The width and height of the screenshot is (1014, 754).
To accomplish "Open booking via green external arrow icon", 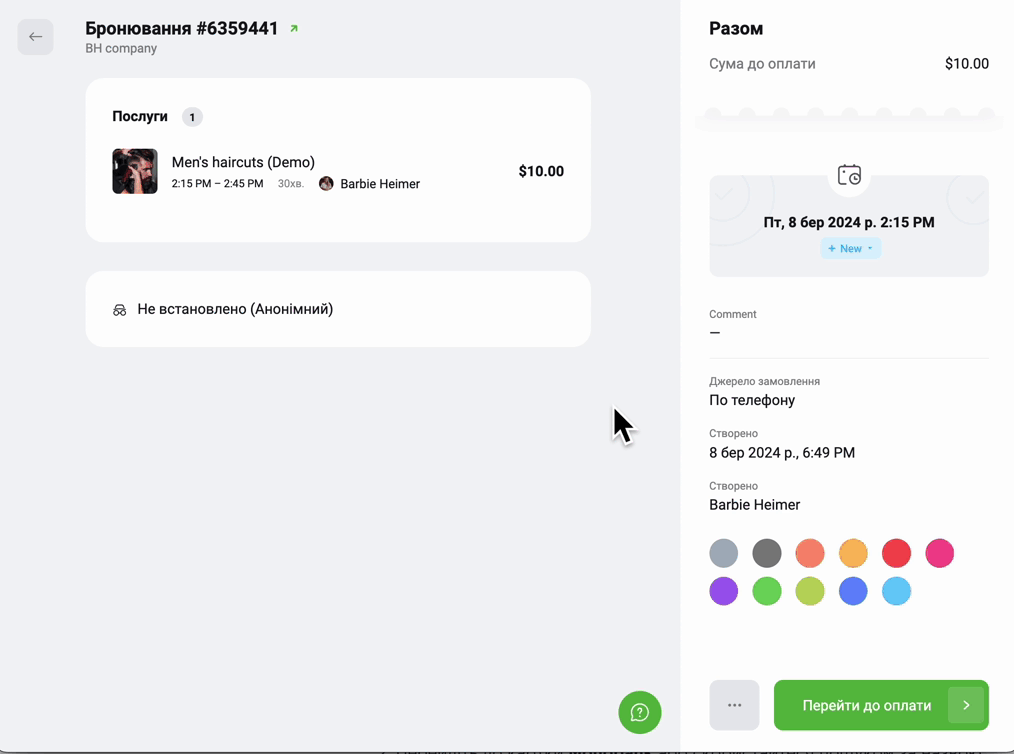I will click(x=294, y=29).
